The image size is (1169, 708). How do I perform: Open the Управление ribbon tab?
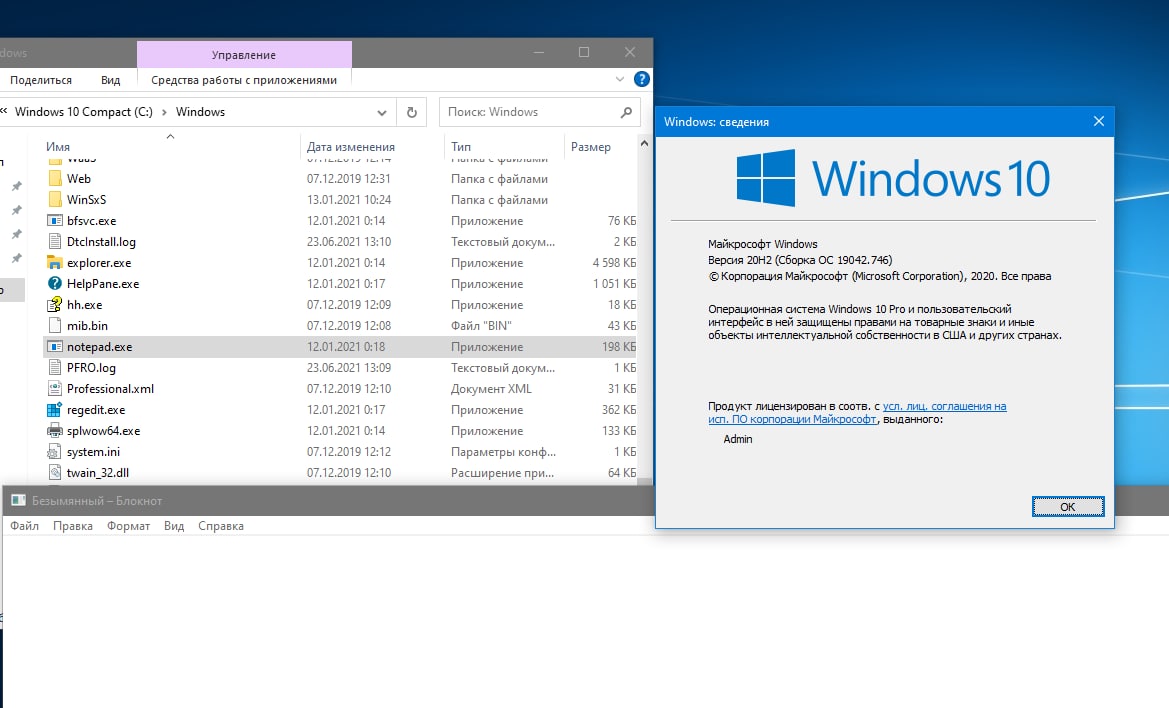click(244, 54)
